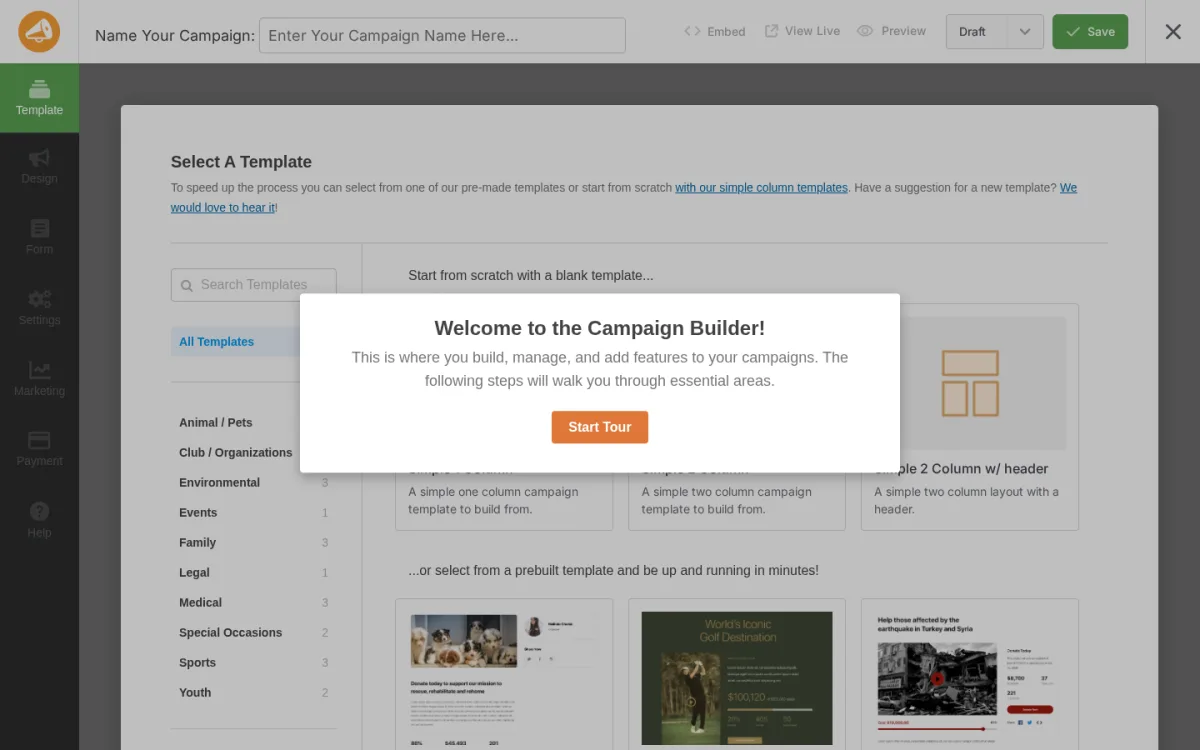
Task: Open the simple column templates link
Action: 761,188
